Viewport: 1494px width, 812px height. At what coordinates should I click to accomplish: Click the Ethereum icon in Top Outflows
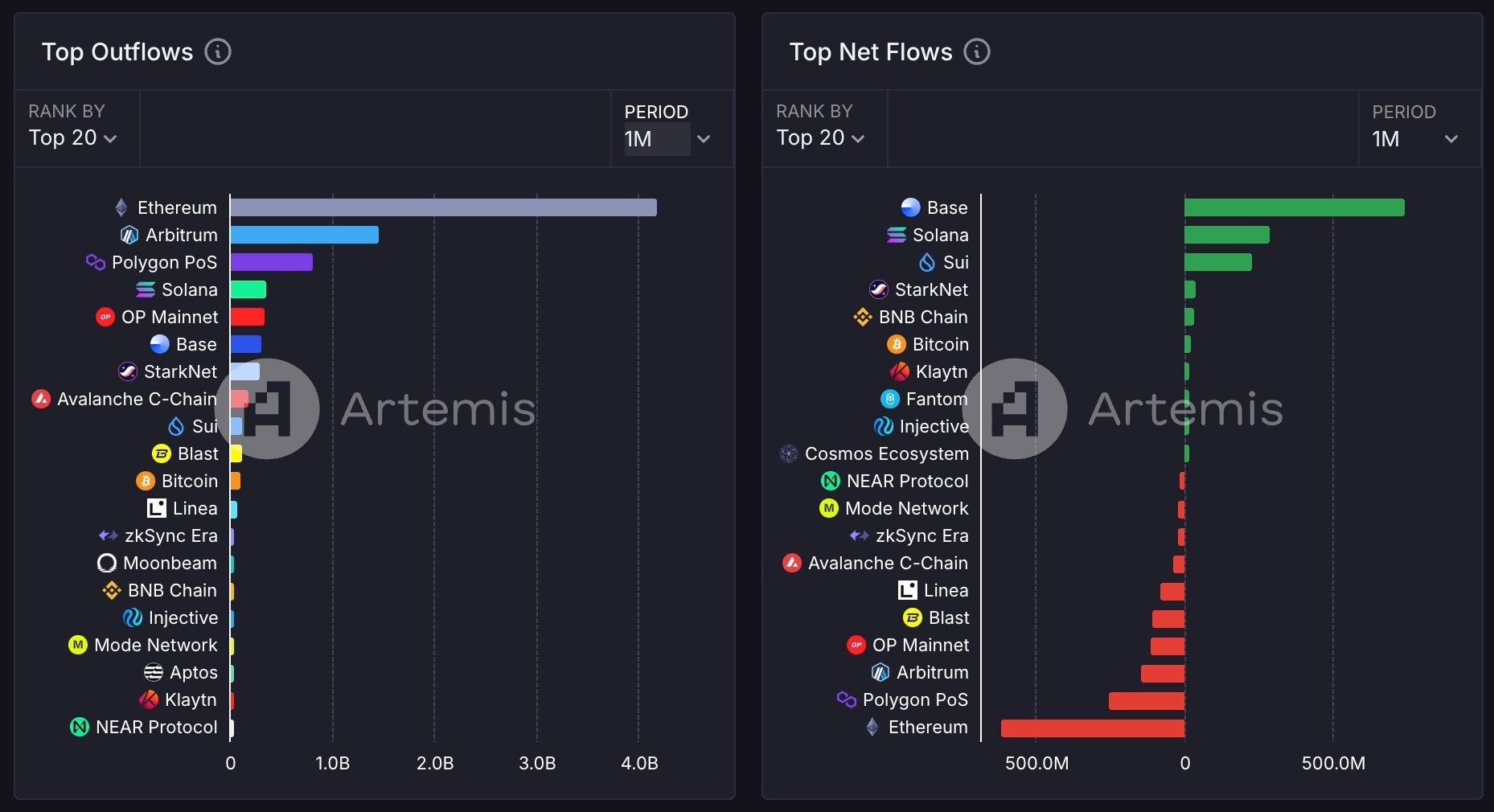(x=121, y=207)
